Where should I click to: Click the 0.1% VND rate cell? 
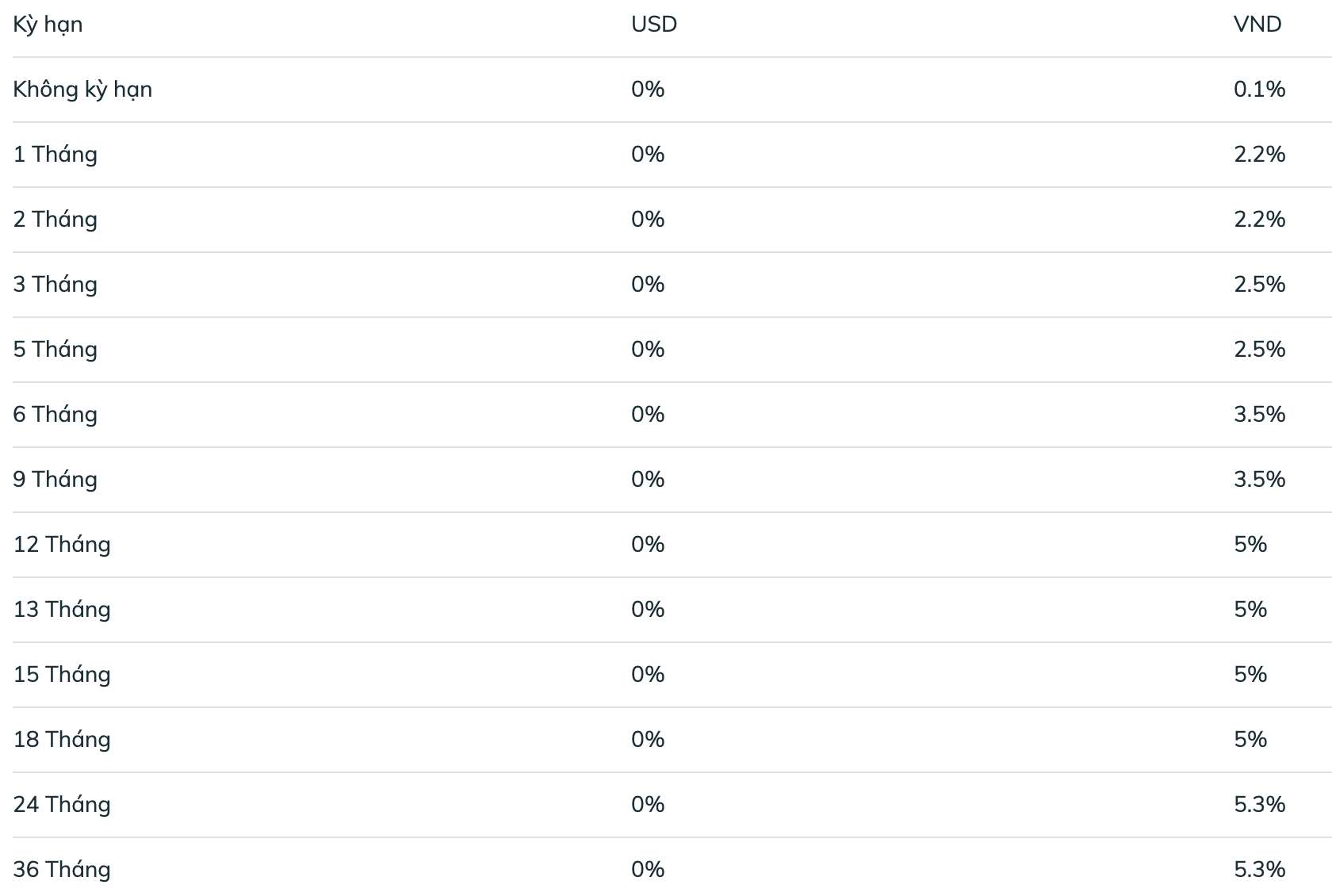[x=1259, y=90]
